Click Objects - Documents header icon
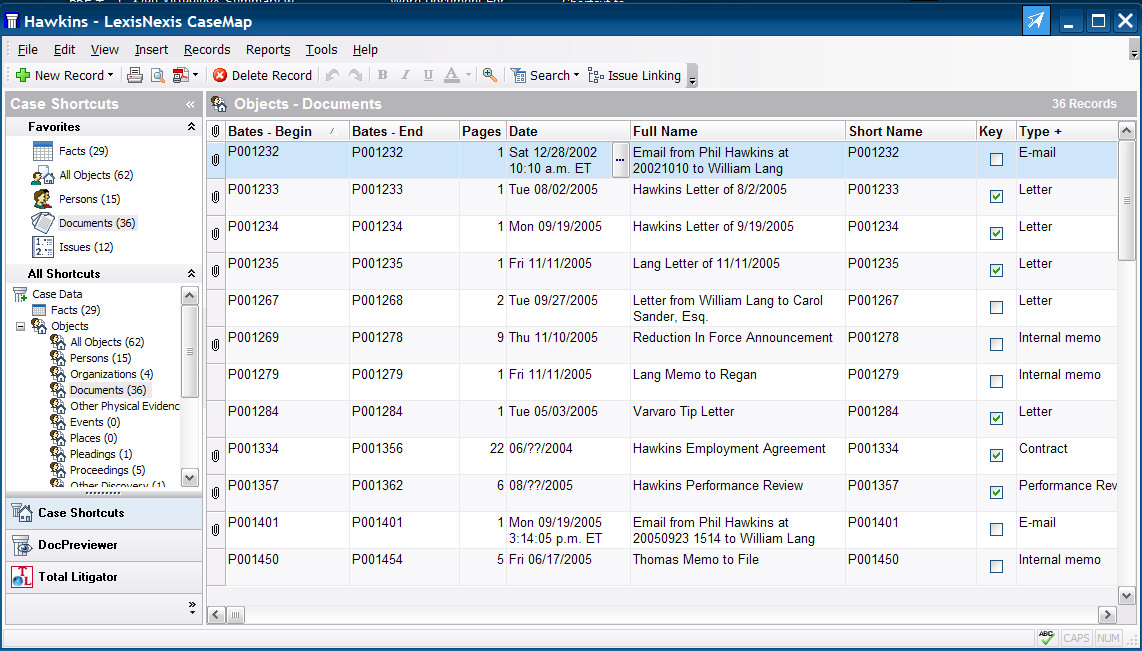1142x651 pixels. point(218,104)
